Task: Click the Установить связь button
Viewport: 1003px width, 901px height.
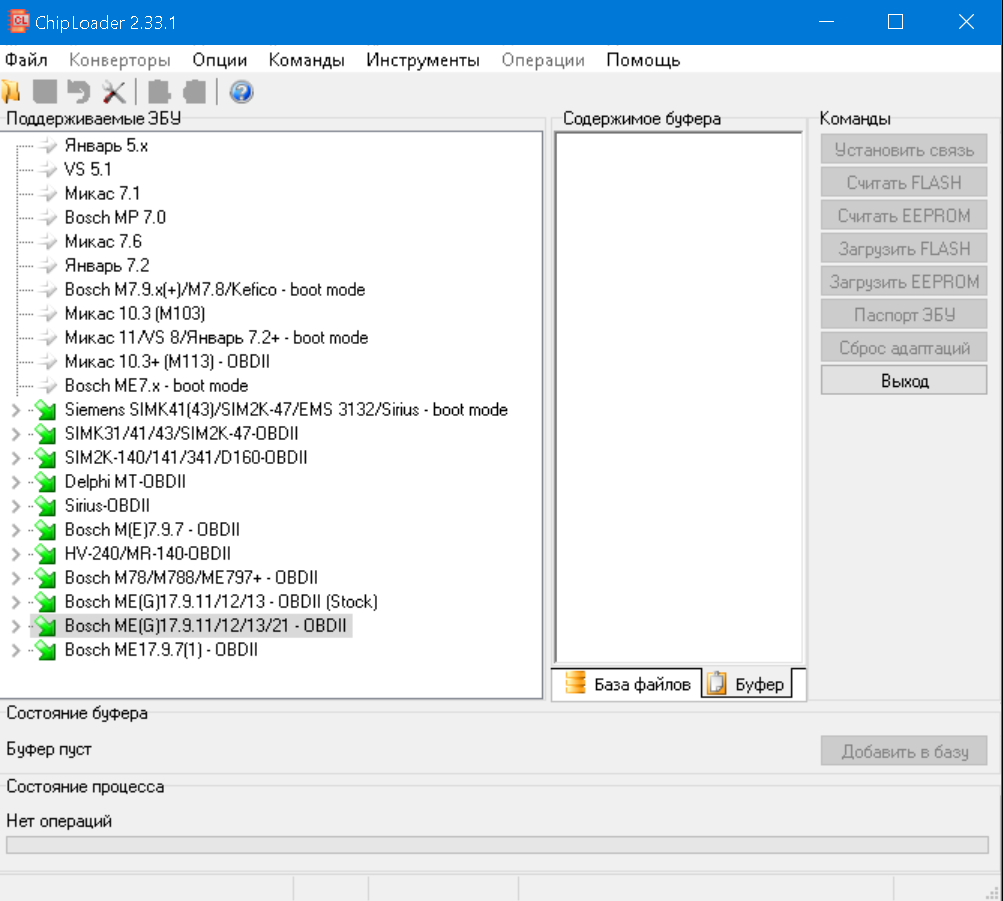Action: click(x=904, y=150)
